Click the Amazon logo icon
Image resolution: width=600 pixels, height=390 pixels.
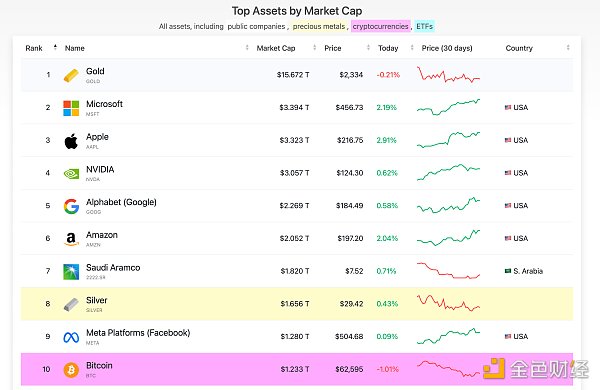point(71,239)
